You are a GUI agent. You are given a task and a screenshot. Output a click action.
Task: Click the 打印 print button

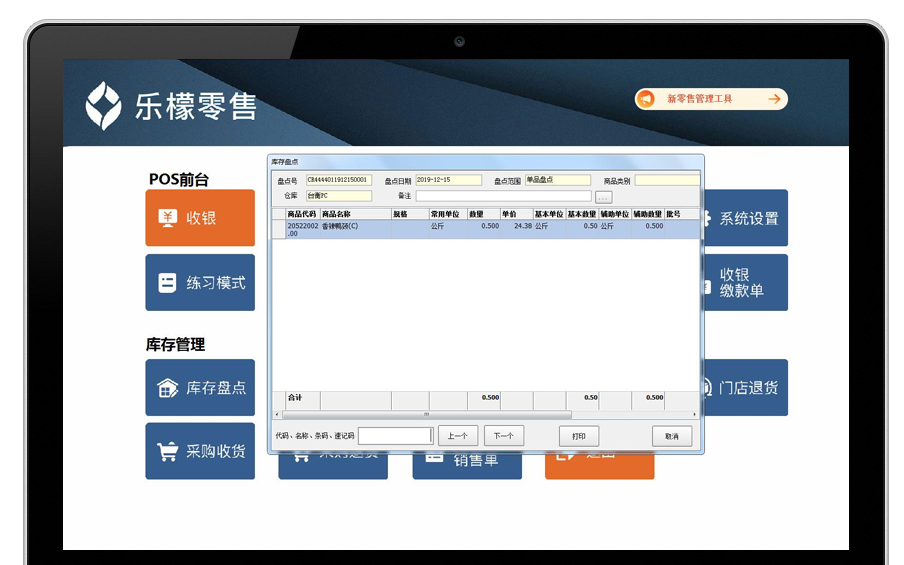(x=579, y=436)
